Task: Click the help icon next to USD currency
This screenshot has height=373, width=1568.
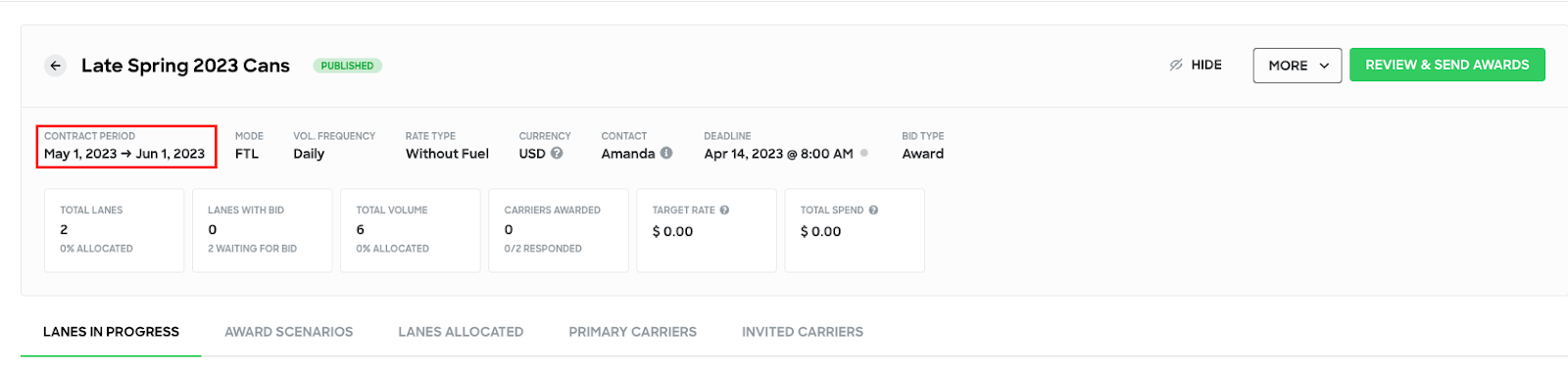Action: click(557, 153)
